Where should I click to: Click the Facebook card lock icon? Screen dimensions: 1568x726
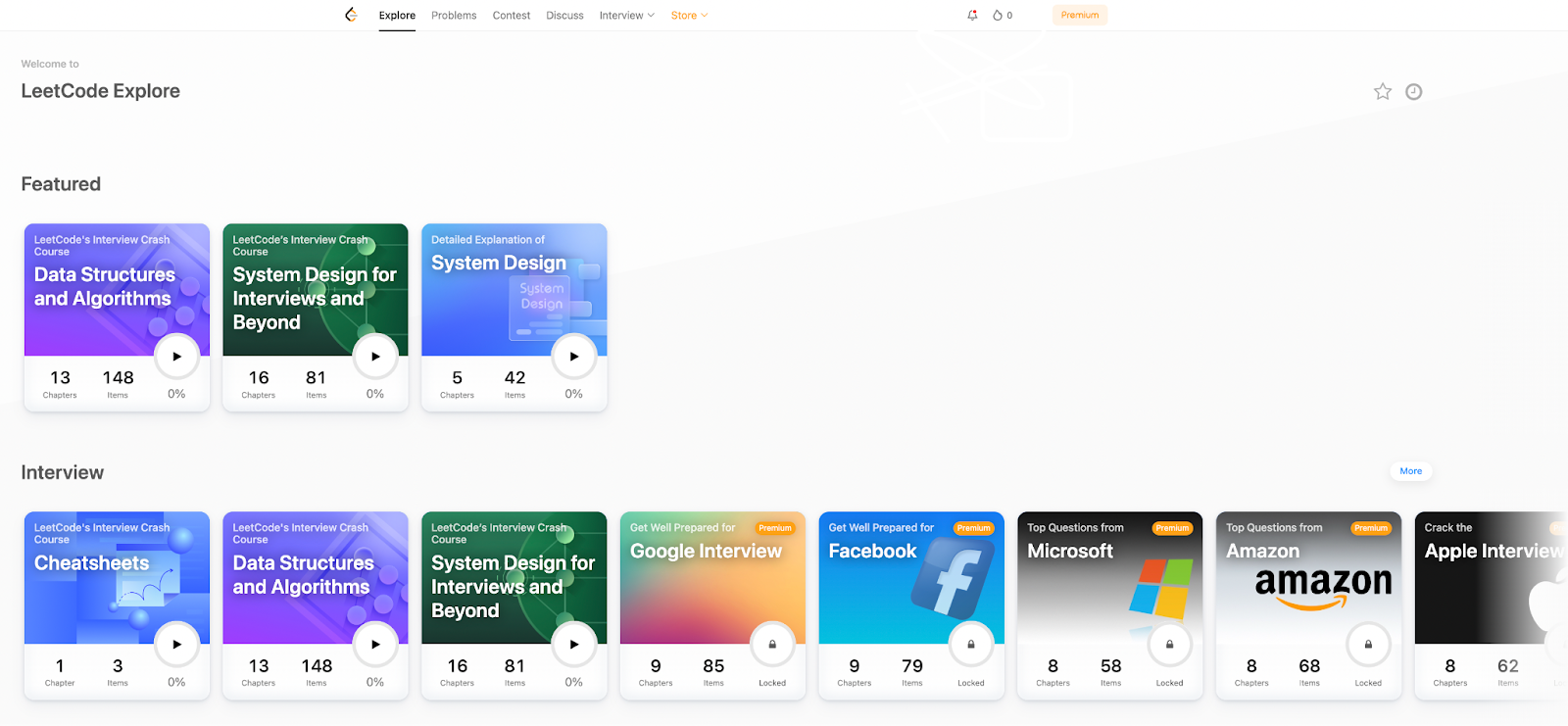click(x=971, y=645)
